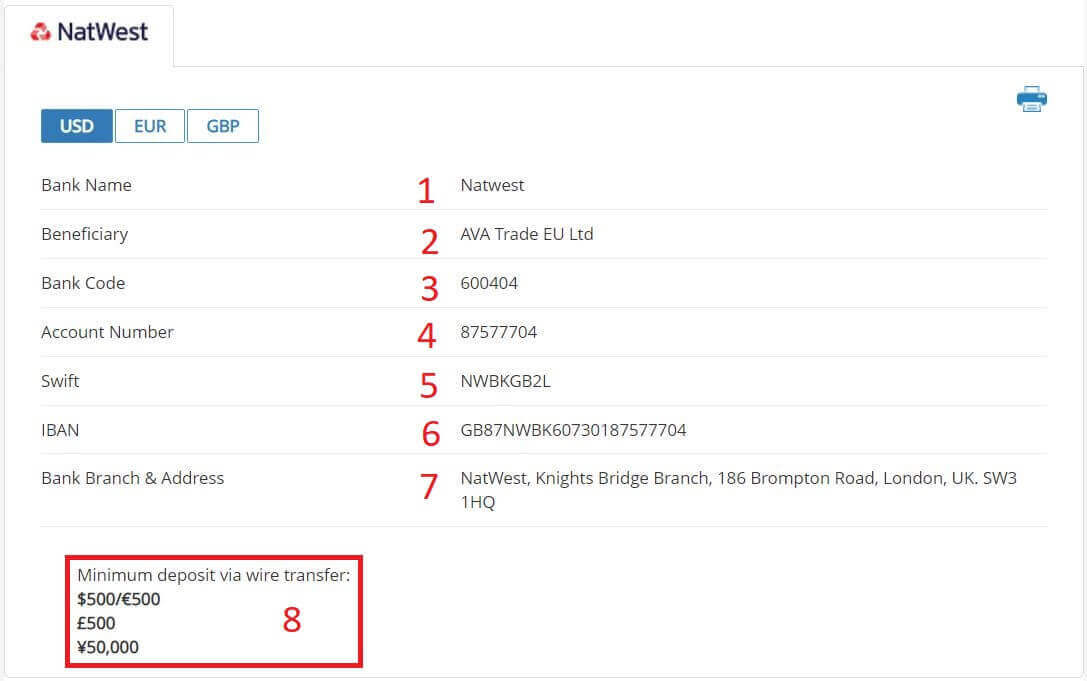Click the bank code 600404
The width and height of the screenshot is (1087, 681).
tap(489, 283)
